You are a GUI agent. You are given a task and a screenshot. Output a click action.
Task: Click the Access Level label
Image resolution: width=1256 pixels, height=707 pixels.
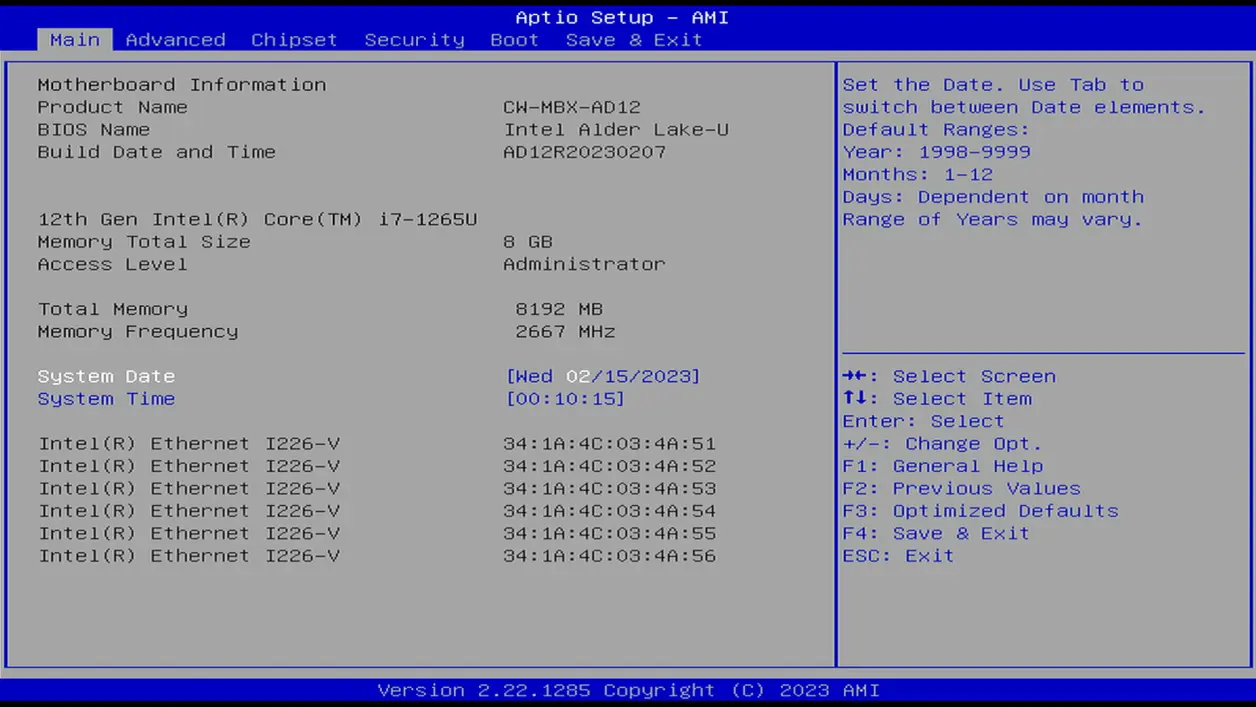tap(112, 264)
